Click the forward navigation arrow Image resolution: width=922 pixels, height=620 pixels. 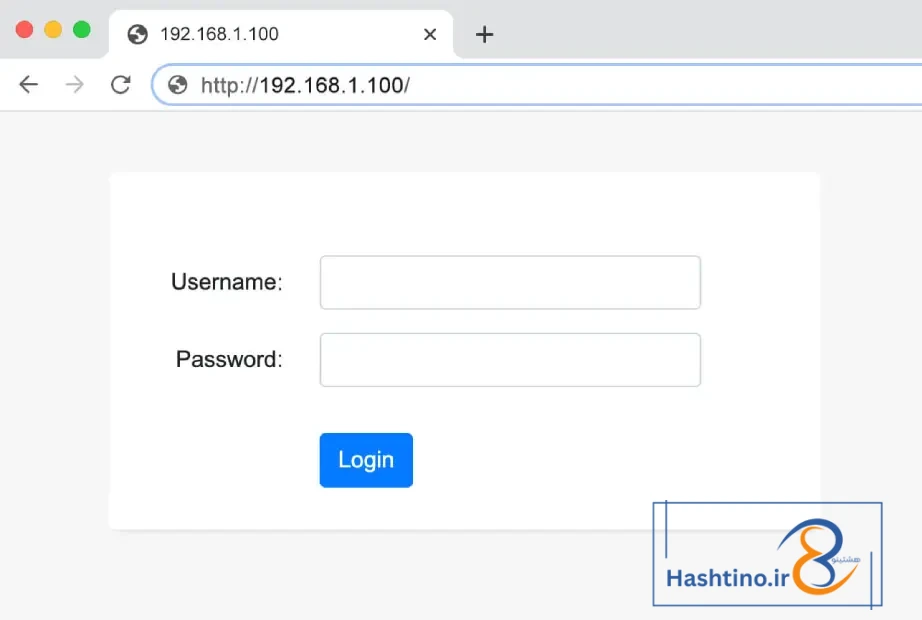click(x=75, y=85)
